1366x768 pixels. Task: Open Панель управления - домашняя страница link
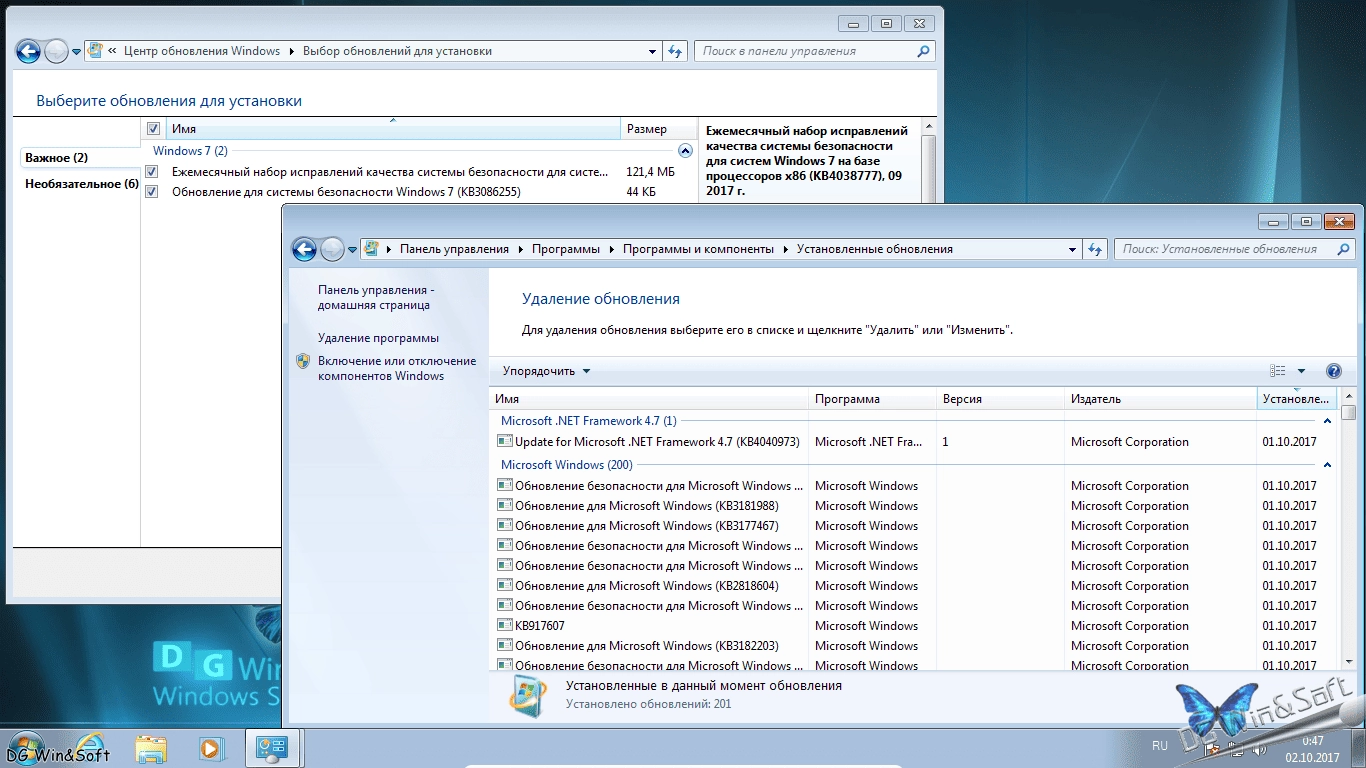click(376, 297)
